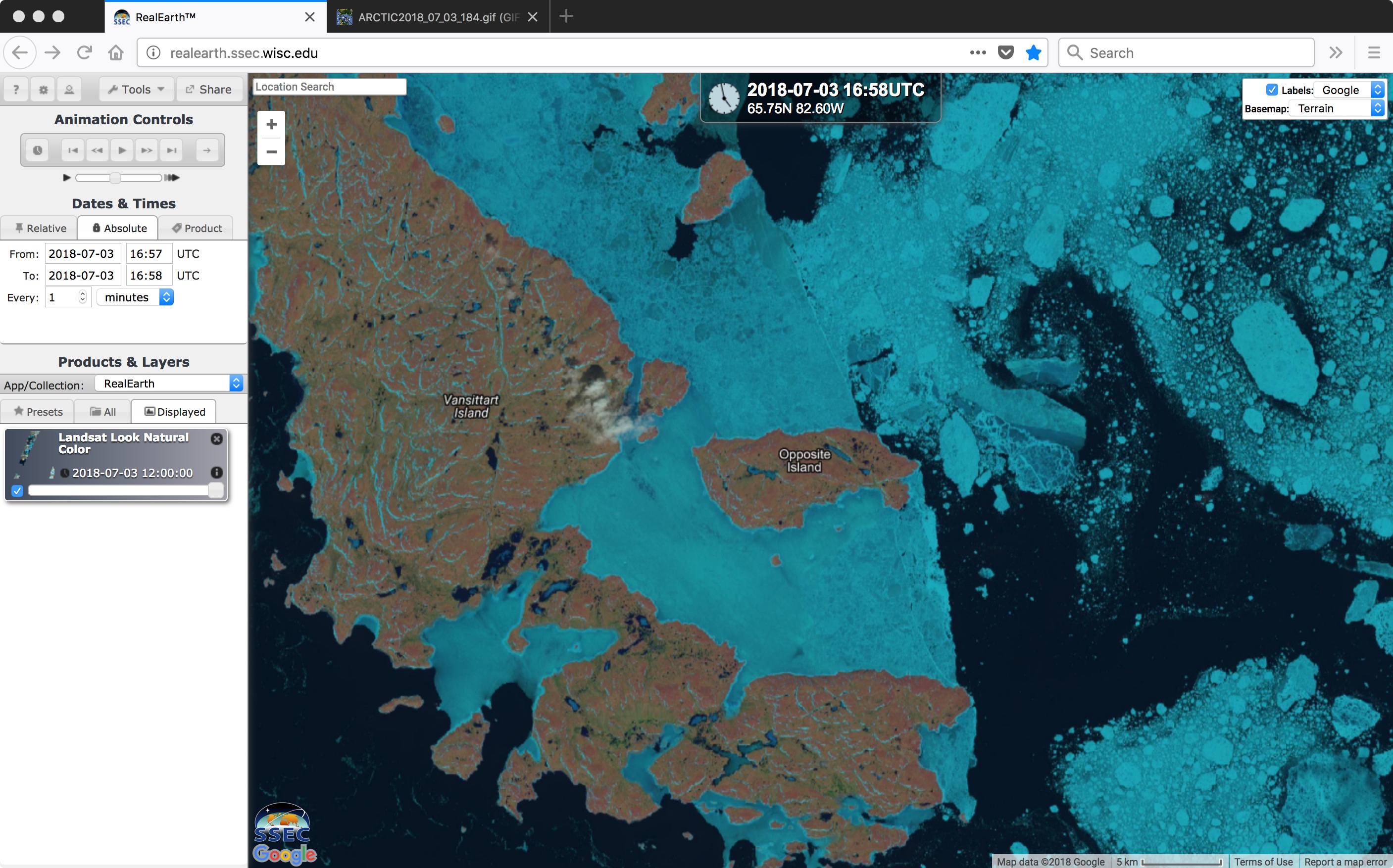Click the Every interval stepper
Viewport: 1393px width, 868px height.
[x=83, y=297]
